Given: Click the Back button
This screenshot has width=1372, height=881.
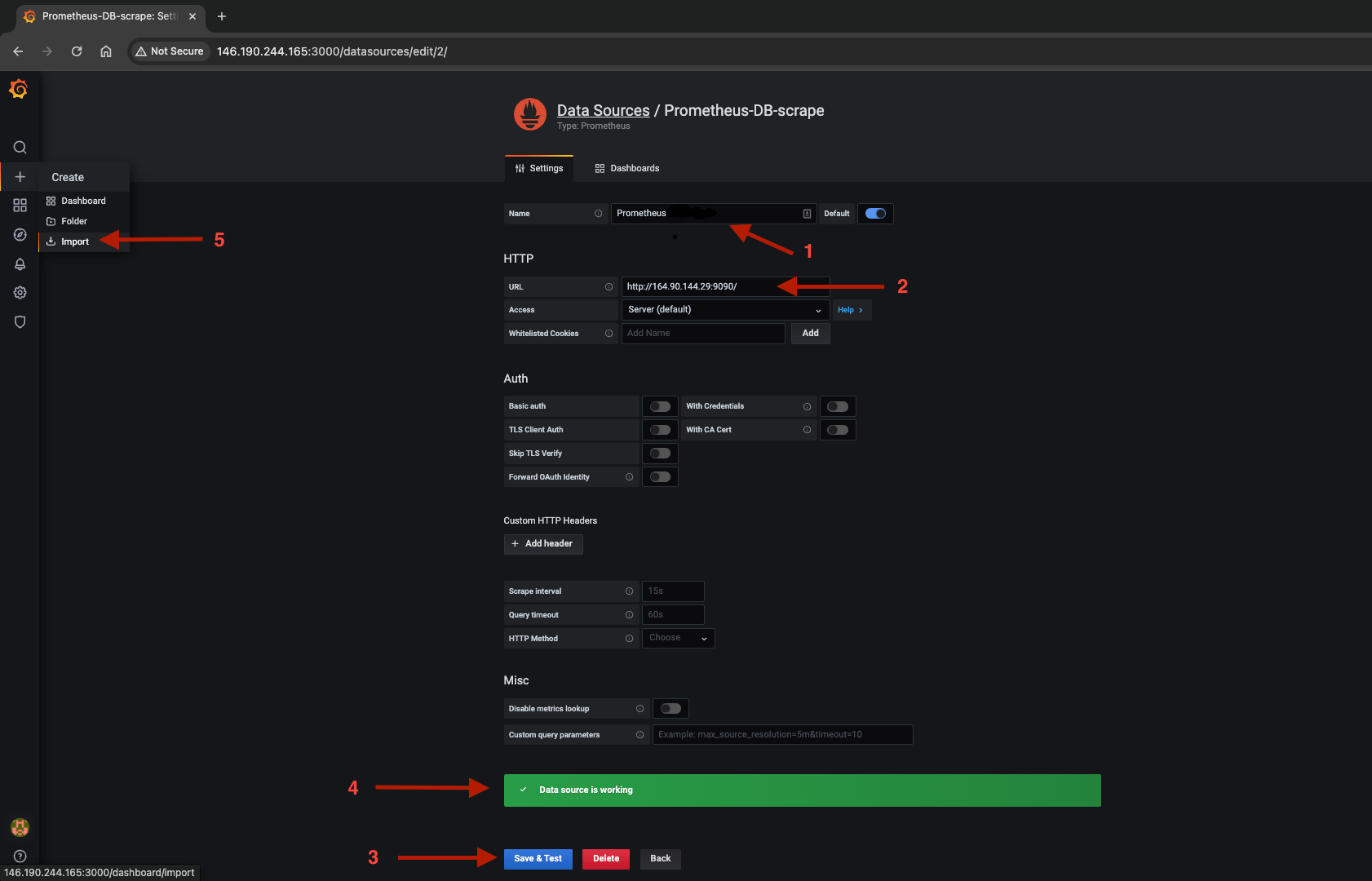Looking at the screenshot, I should coord(661,858).
